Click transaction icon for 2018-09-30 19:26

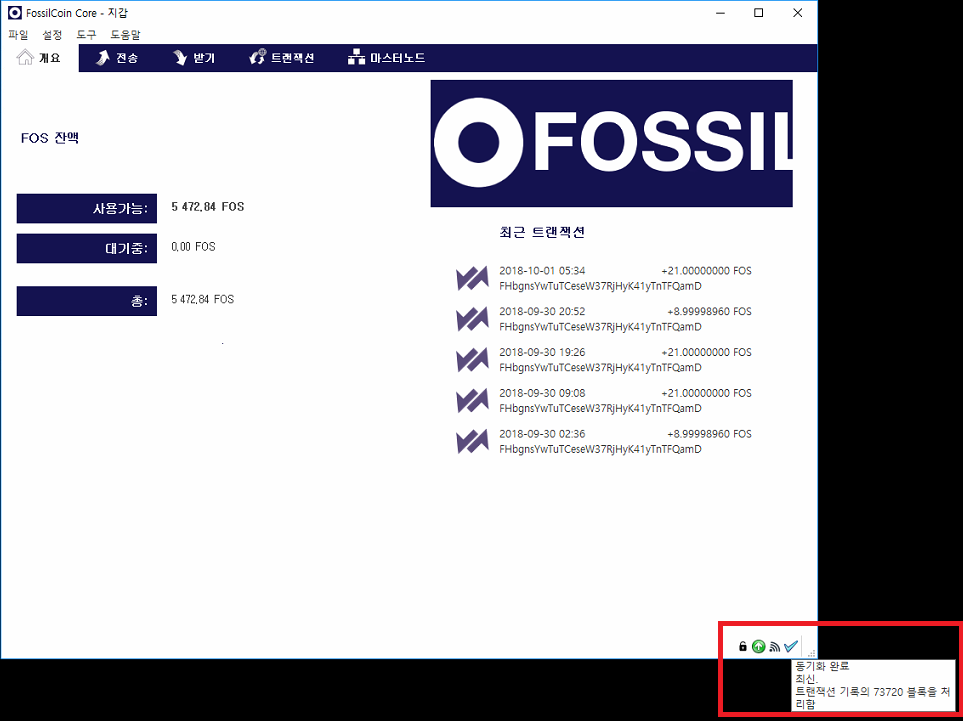coord(472,360)
